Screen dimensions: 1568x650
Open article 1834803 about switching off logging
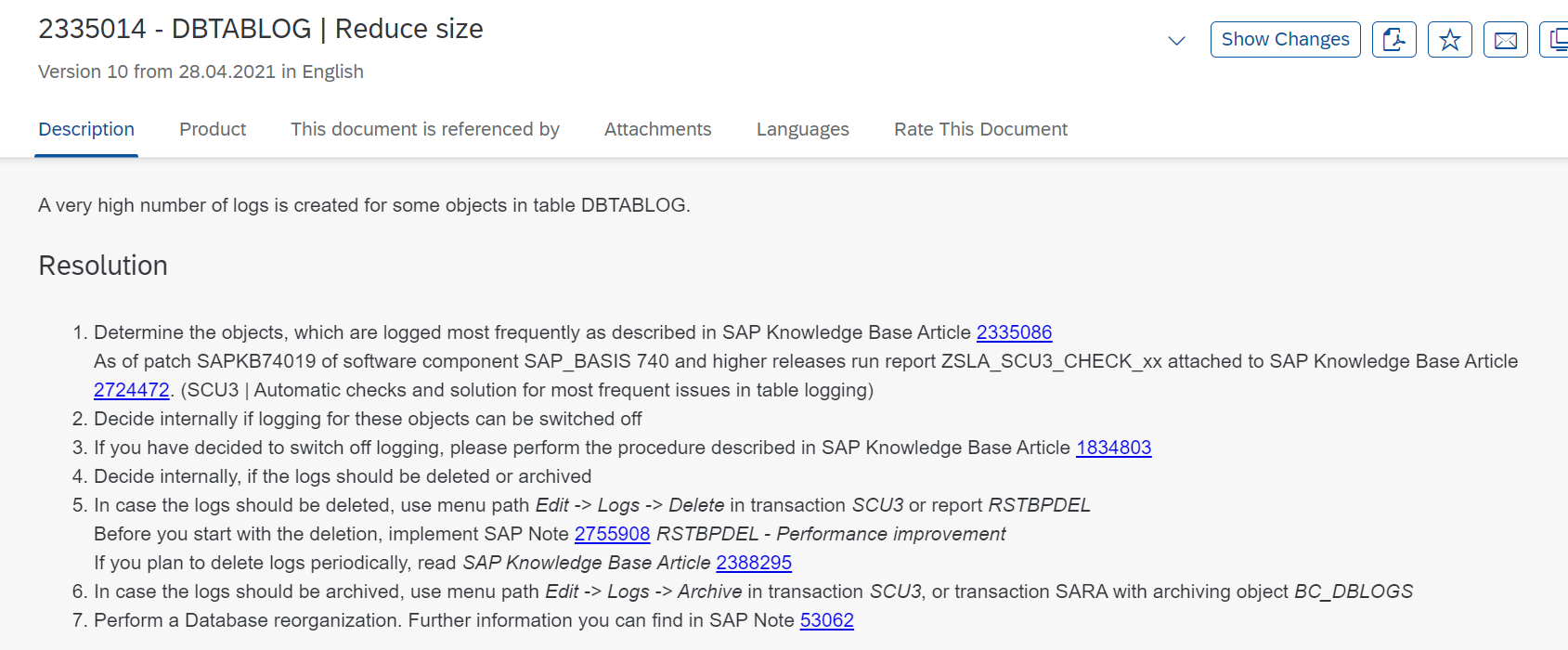pyautogui.click(x=1113, y=448)
